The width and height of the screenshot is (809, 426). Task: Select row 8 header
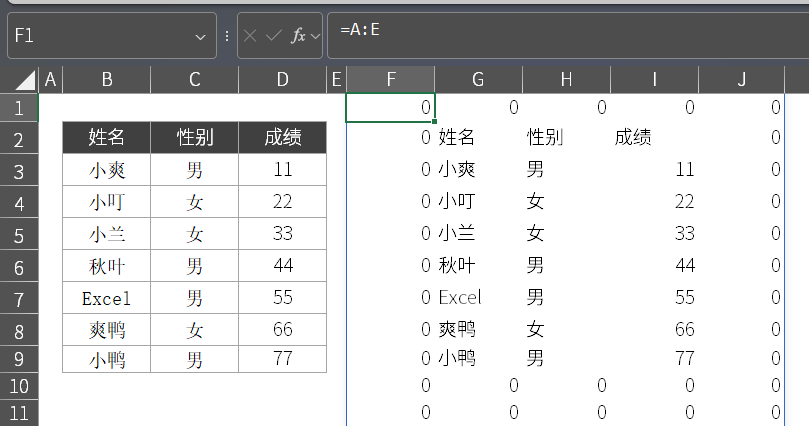click(19, 330)
